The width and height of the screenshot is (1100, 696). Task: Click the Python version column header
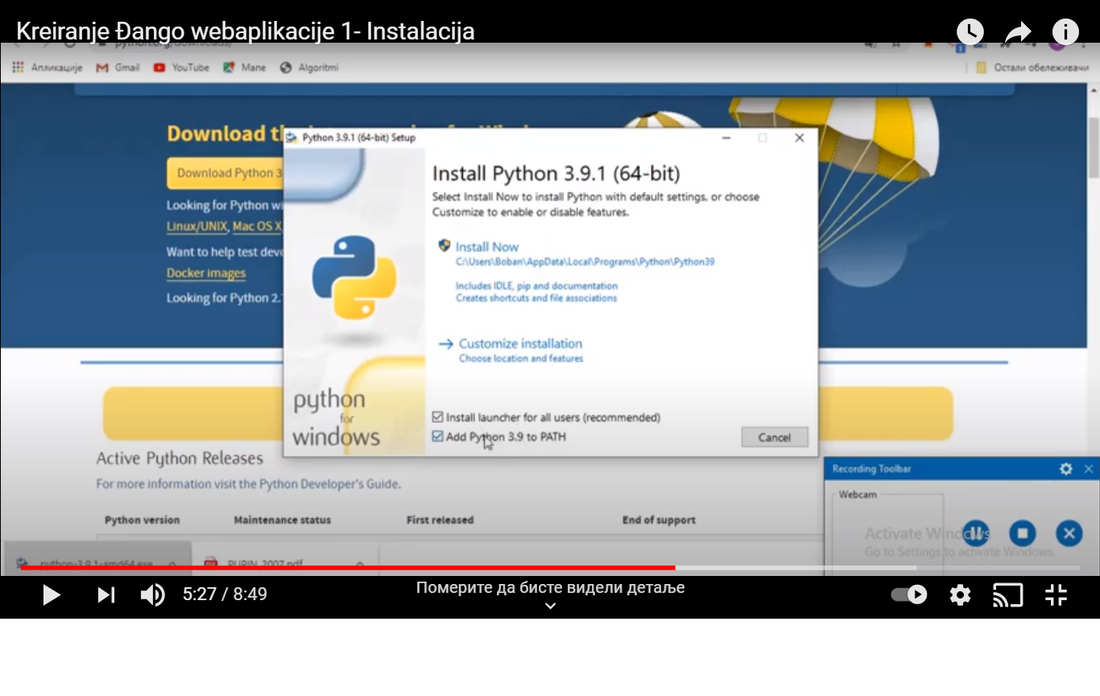click(x=142, y=520)
